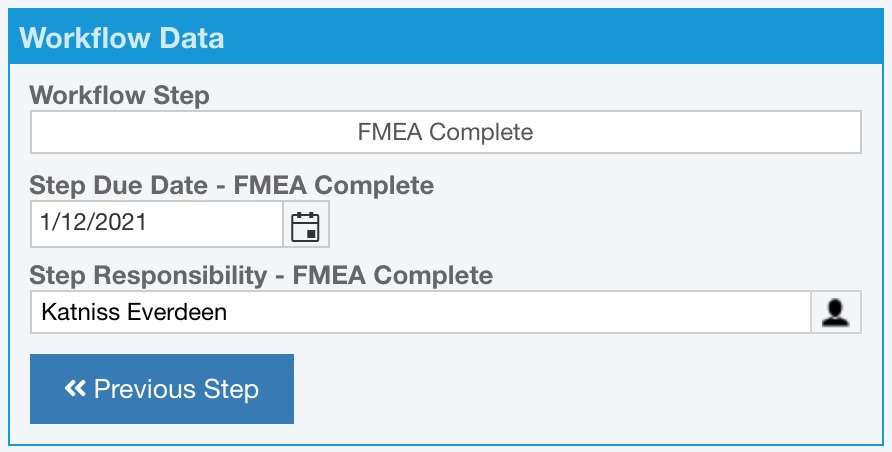Click blank space after the 1/12/2021 date

click(x=215, y=224)
